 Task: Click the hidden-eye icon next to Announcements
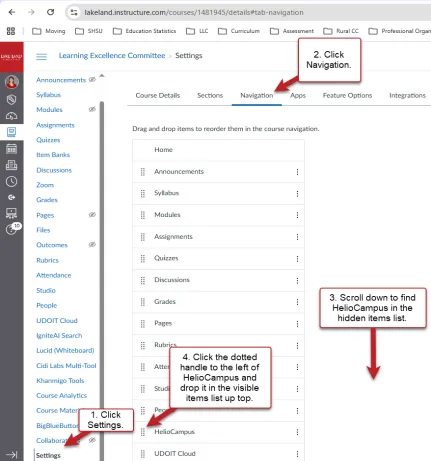coord(92,80)
